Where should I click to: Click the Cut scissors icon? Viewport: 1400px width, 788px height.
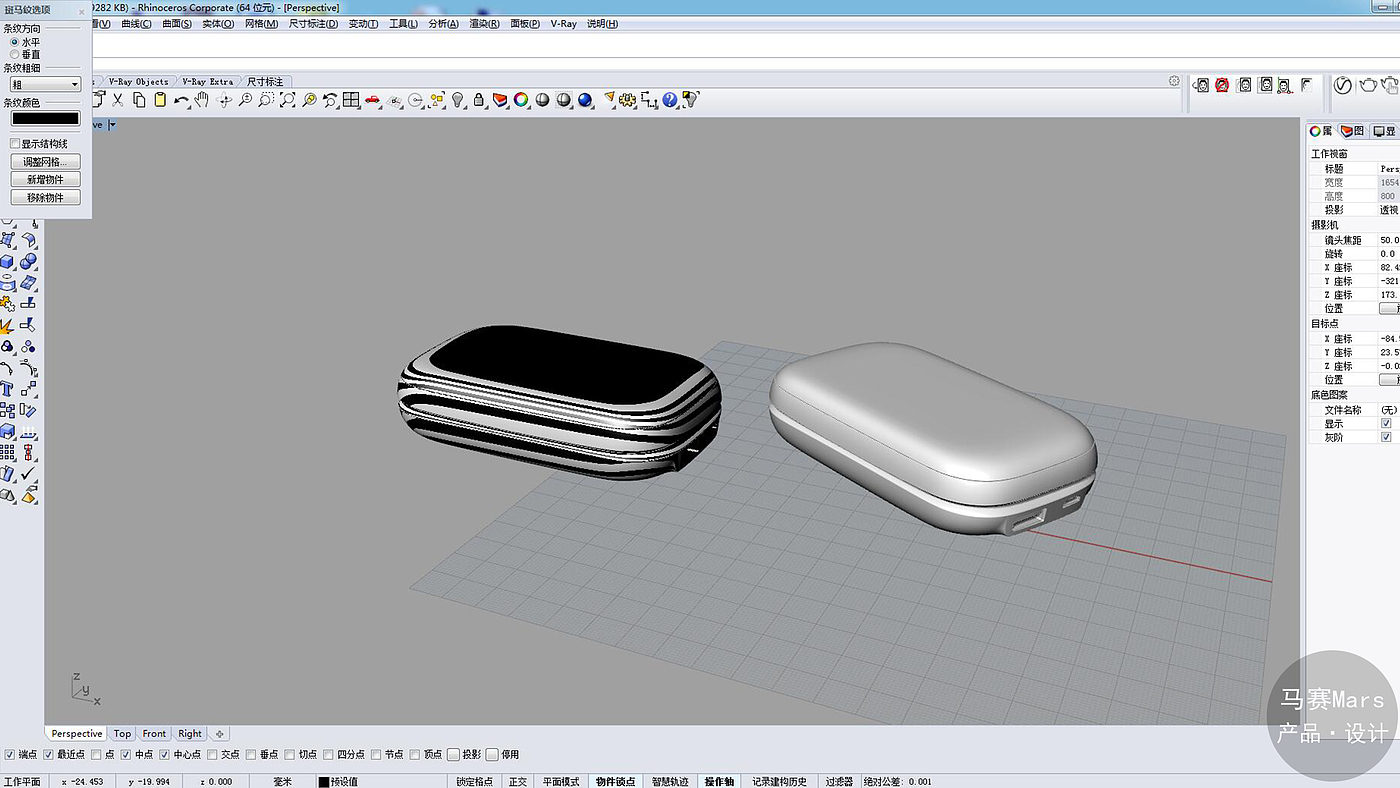(118, 100)
